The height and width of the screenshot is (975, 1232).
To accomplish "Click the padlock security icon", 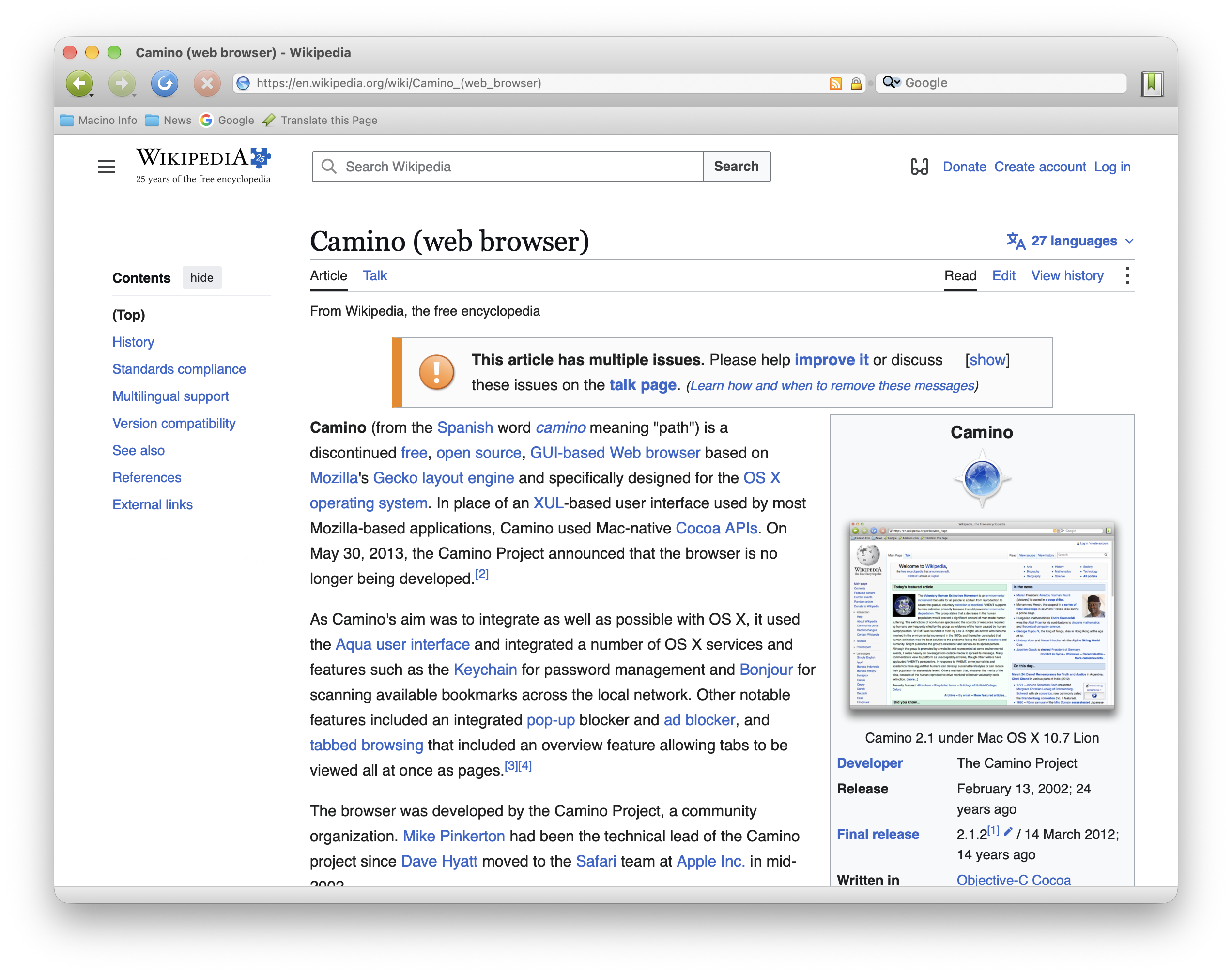I will pos(855,83).
